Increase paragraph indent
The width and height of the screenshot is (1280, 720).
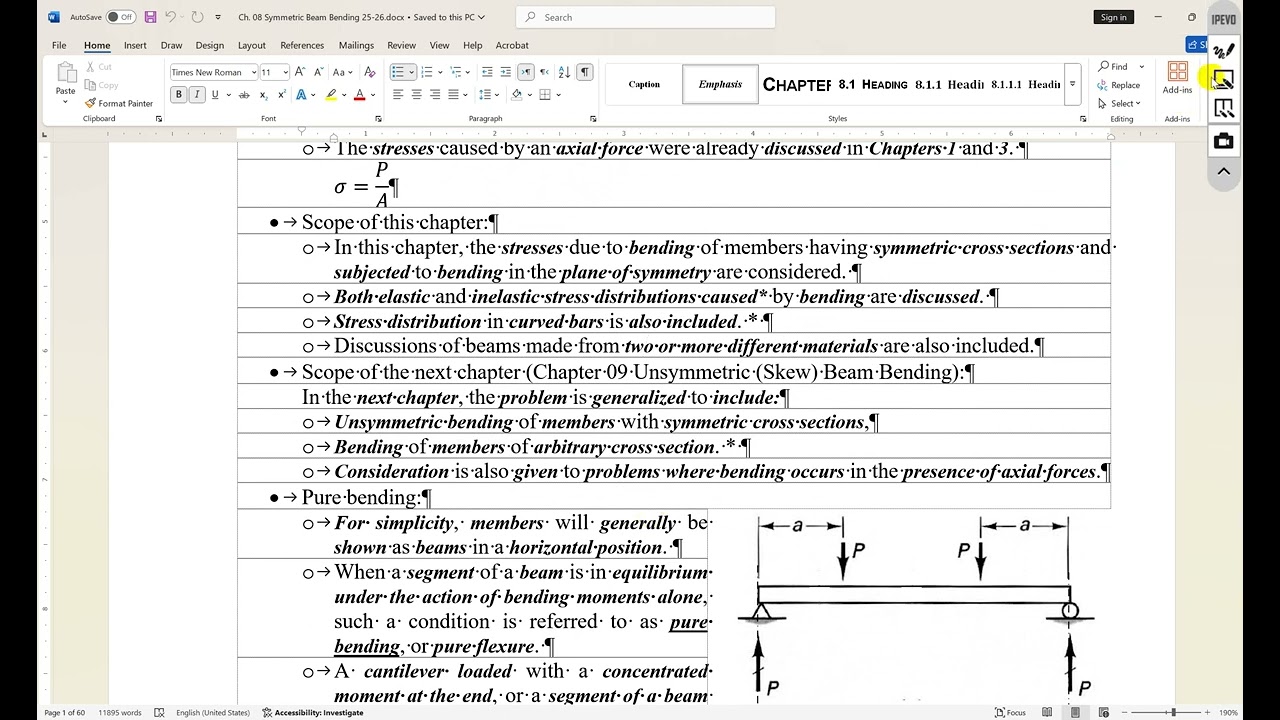[x=505, y=72]
